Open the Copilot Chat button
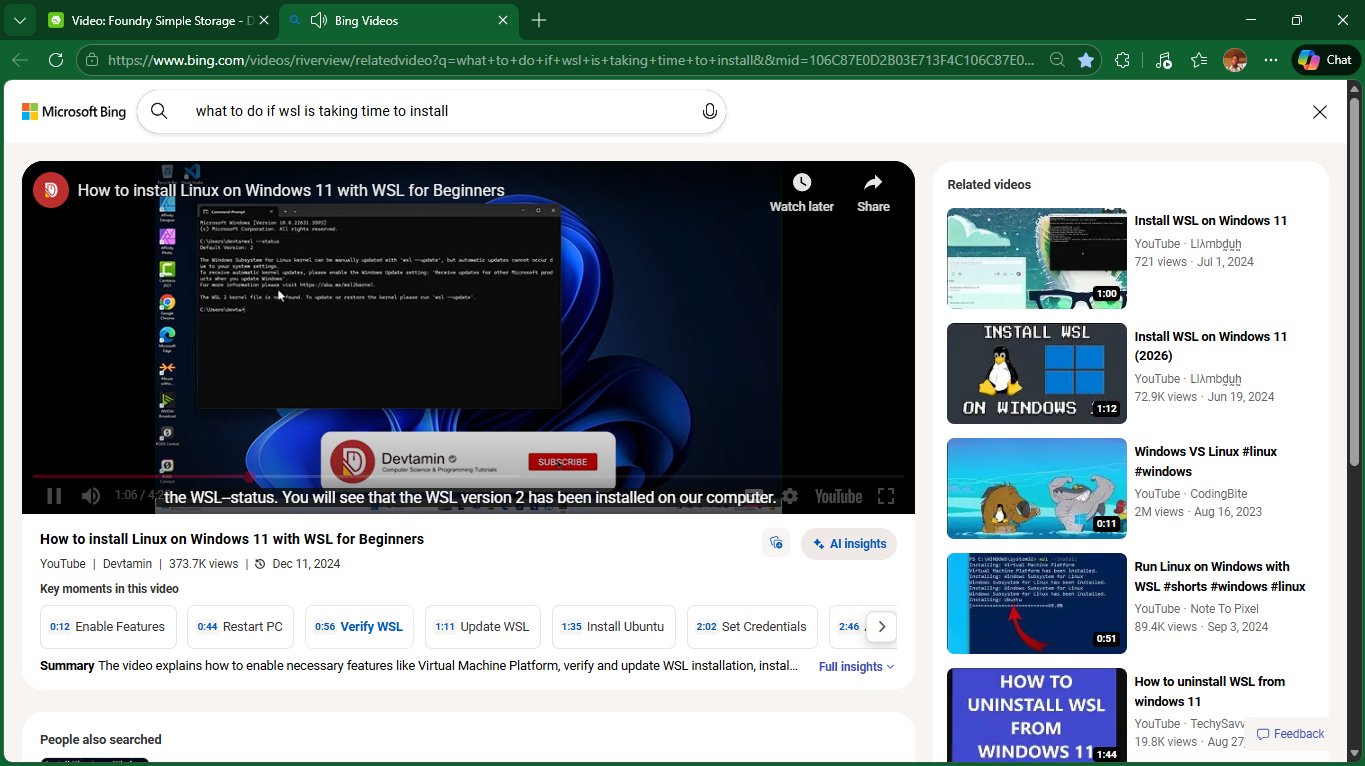The width and height of the screenshot is (1365, 766). tap(1325, 60)
